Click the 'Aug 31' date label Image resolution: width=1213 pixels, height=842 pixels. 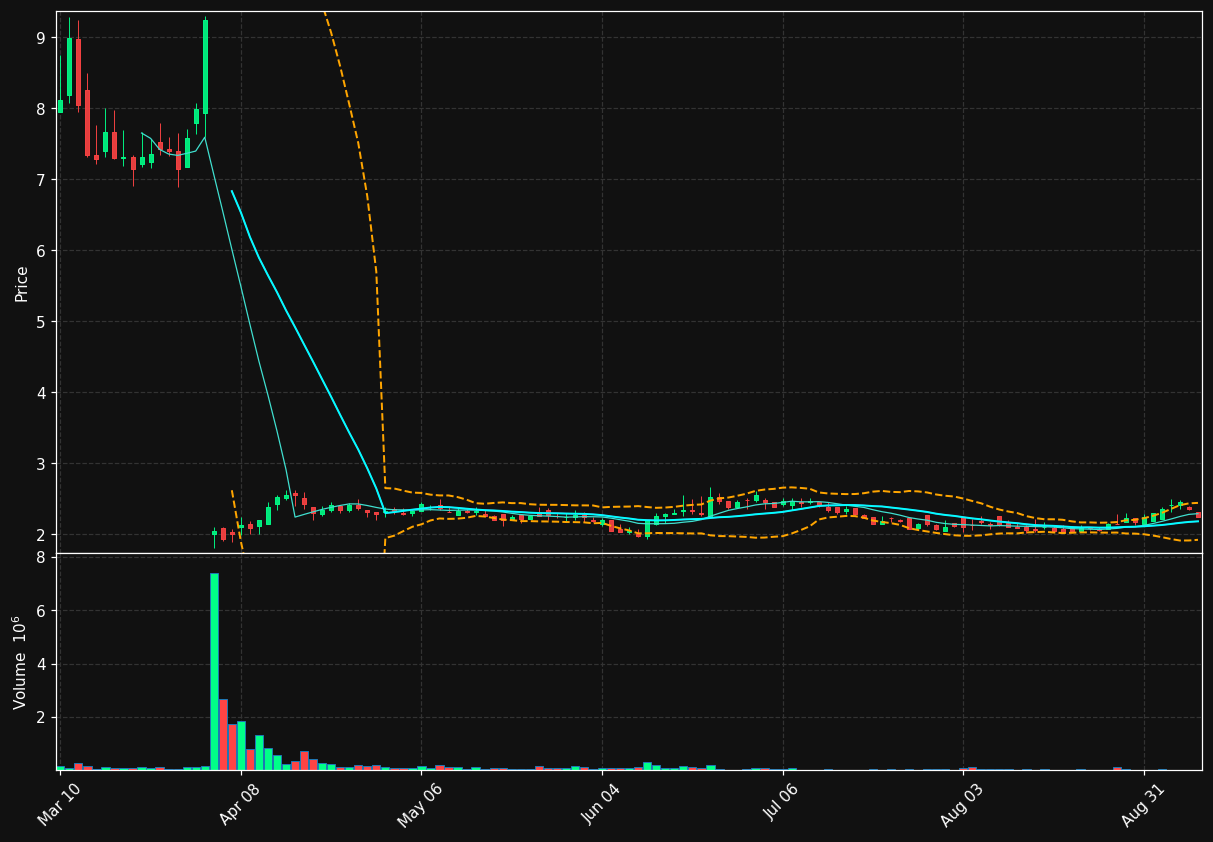tap(1143, 804)
